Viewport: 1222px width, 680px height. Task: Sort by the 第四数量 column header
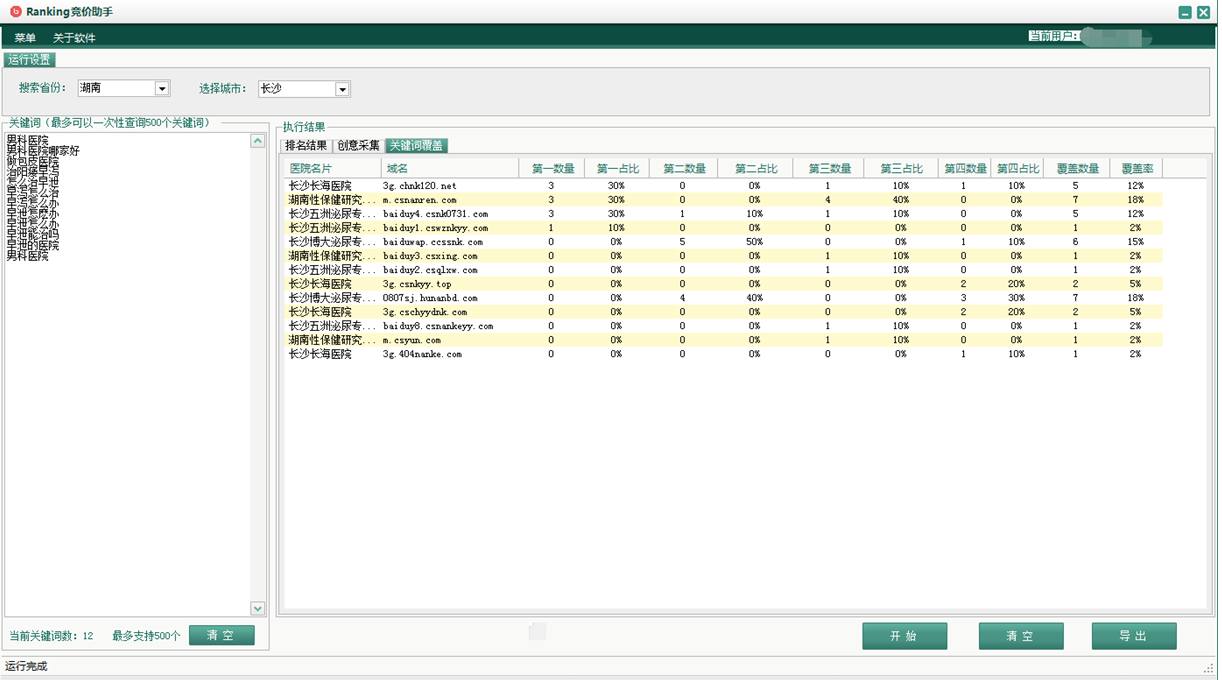(x=964, y=168)
